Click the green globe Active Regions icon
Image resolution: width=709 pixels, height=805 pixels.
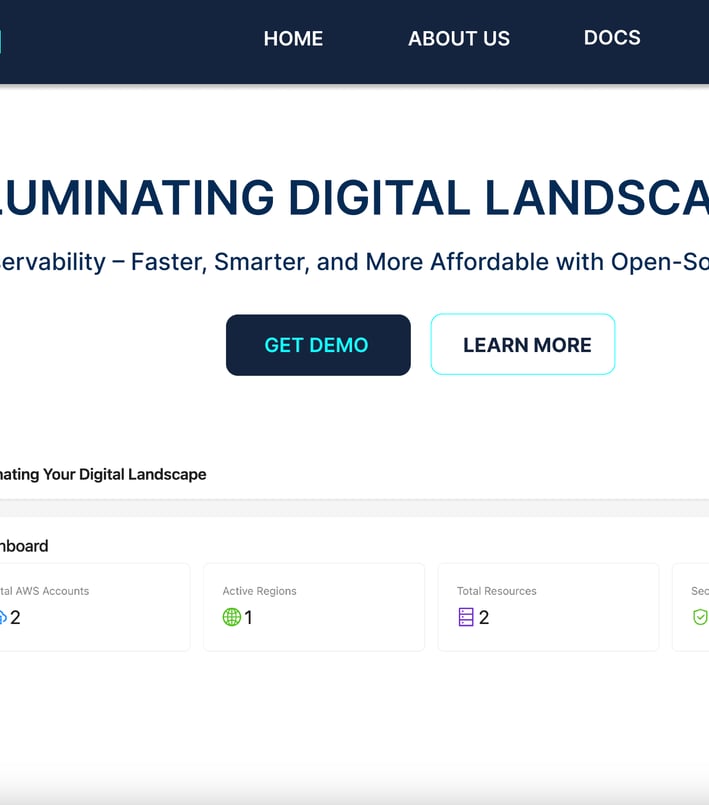tap(232, 617)
